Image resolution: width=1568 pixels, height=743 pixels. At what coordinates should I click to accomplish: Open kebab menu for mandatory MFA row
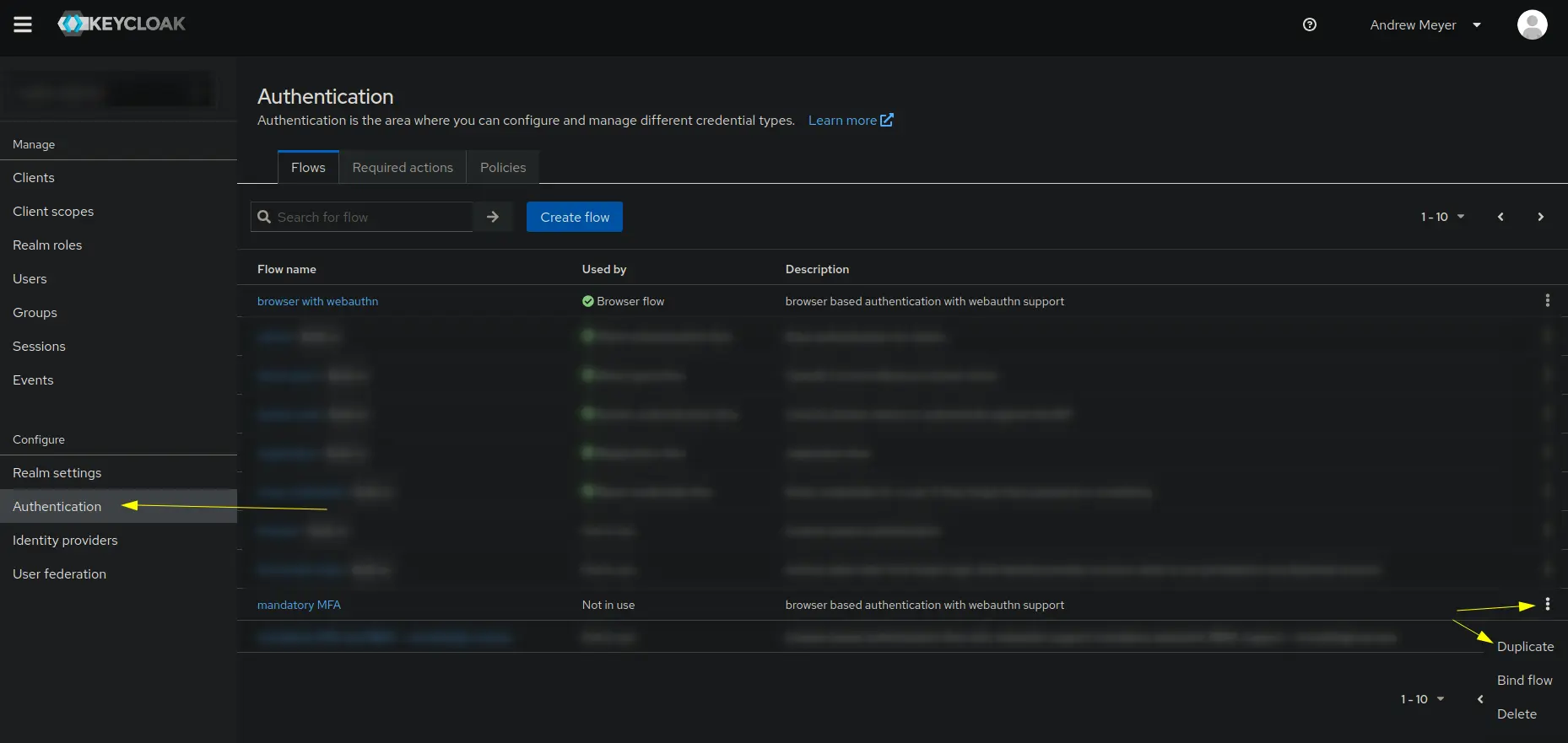(x=1547, y=604)
